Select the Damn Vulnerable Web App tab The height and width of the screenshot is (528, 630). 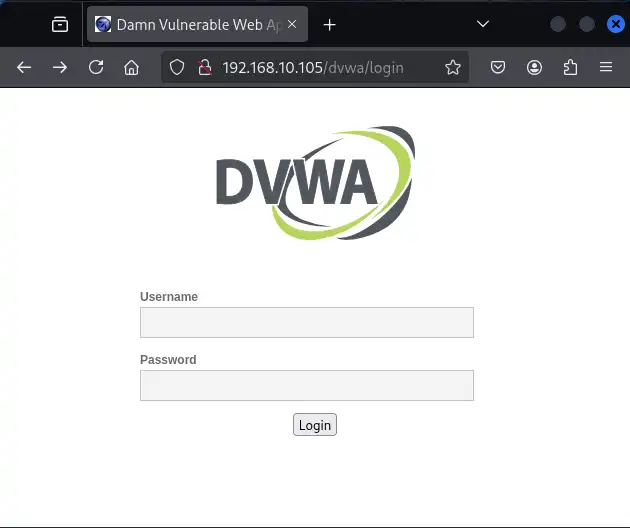[197, 25]
